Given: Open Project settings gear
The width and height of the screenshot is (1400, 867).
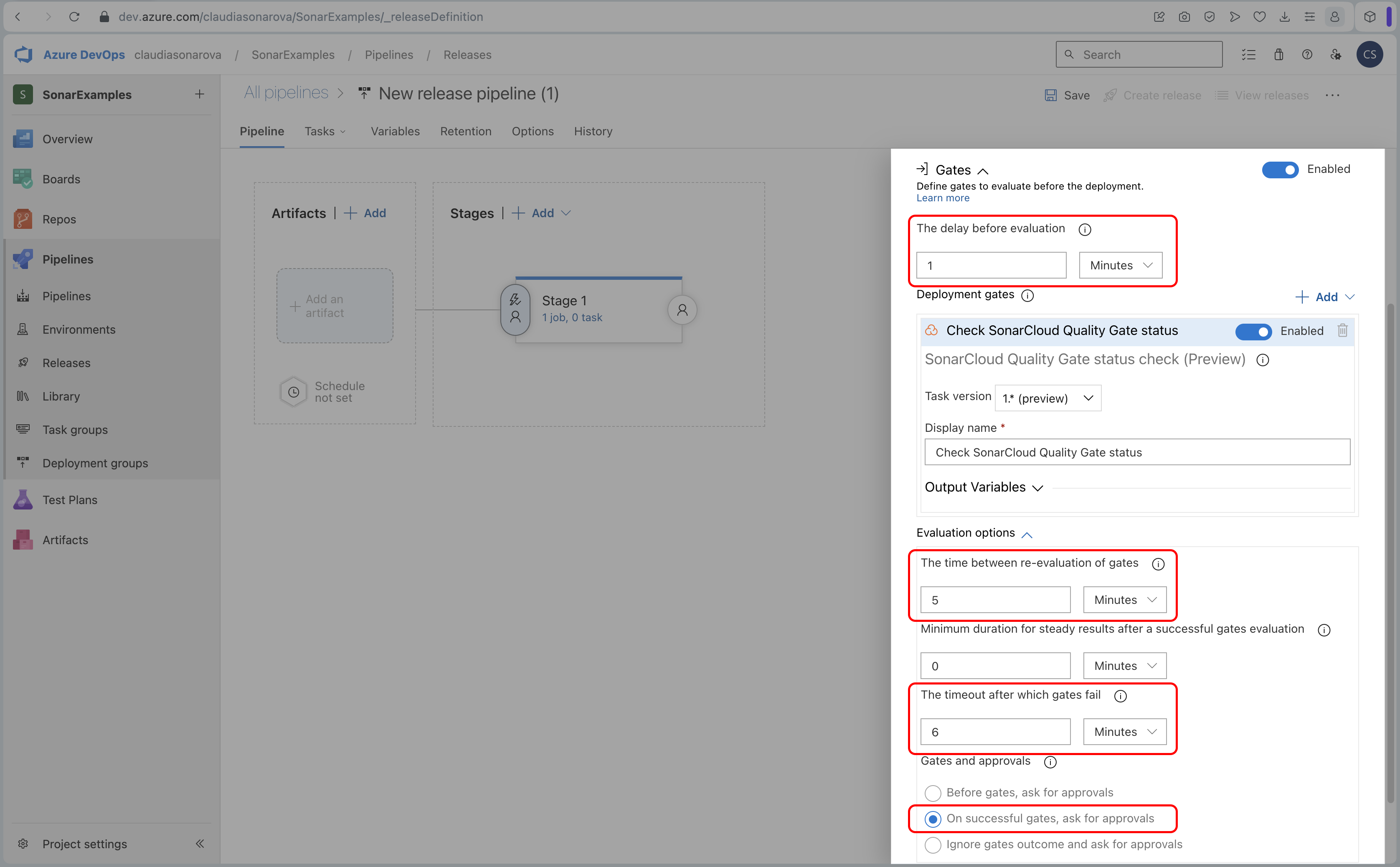Looking at the screenshot, I should (x=23, y=844).
